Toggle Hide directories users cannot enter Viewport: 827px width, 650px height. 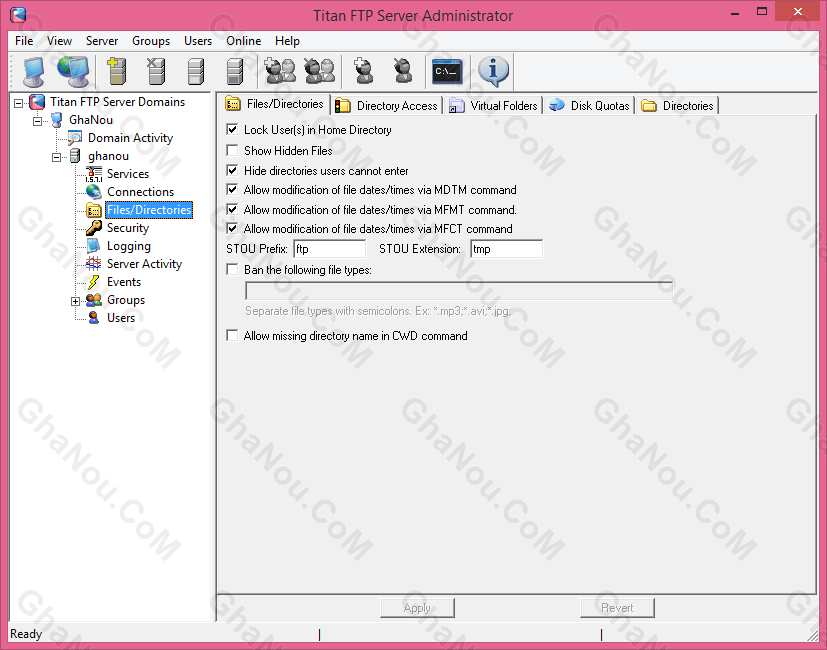pos(232,170)
